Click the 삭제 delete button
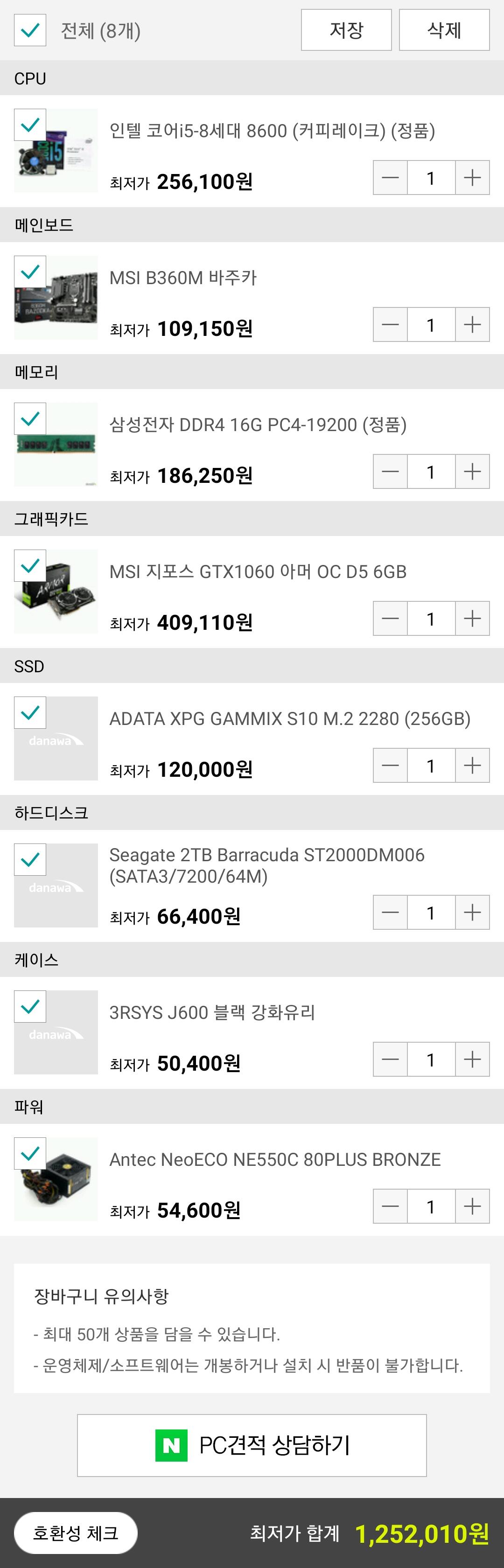This screenshot has width=504, height=1568. click(x=444, y=30)
